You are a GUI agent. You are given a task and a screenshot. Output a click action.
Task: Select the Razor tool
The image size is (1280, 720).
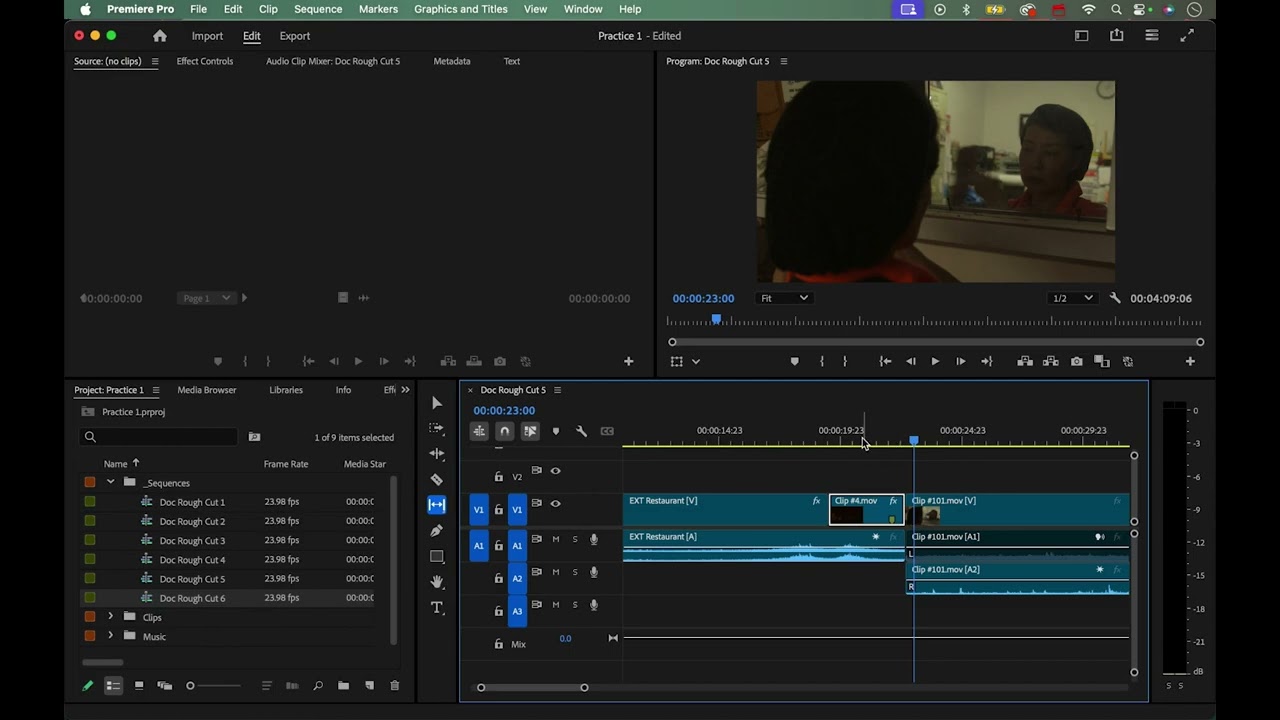[436, 479]
